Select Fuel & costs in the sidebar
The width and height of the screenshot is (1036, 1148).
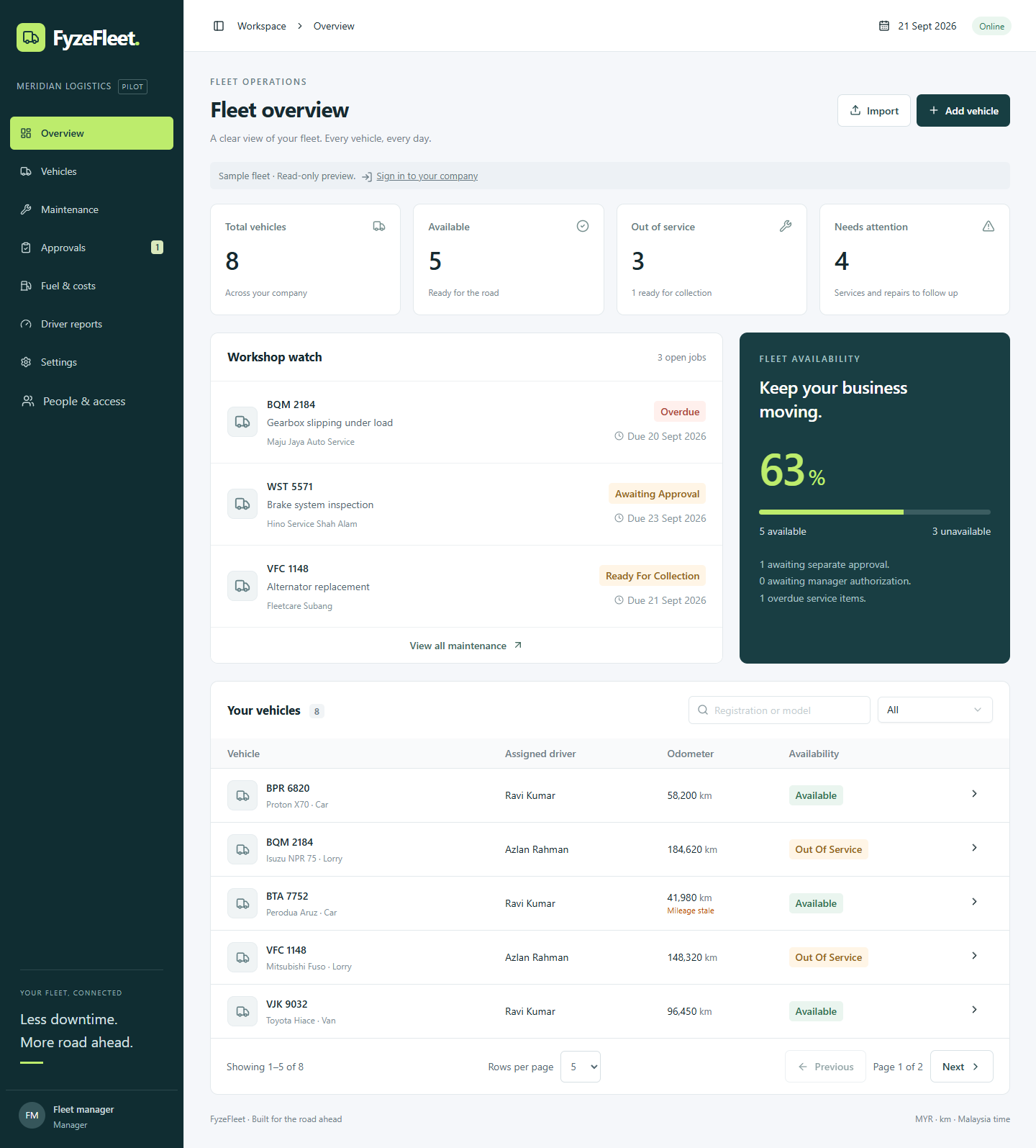coord(91,286)
